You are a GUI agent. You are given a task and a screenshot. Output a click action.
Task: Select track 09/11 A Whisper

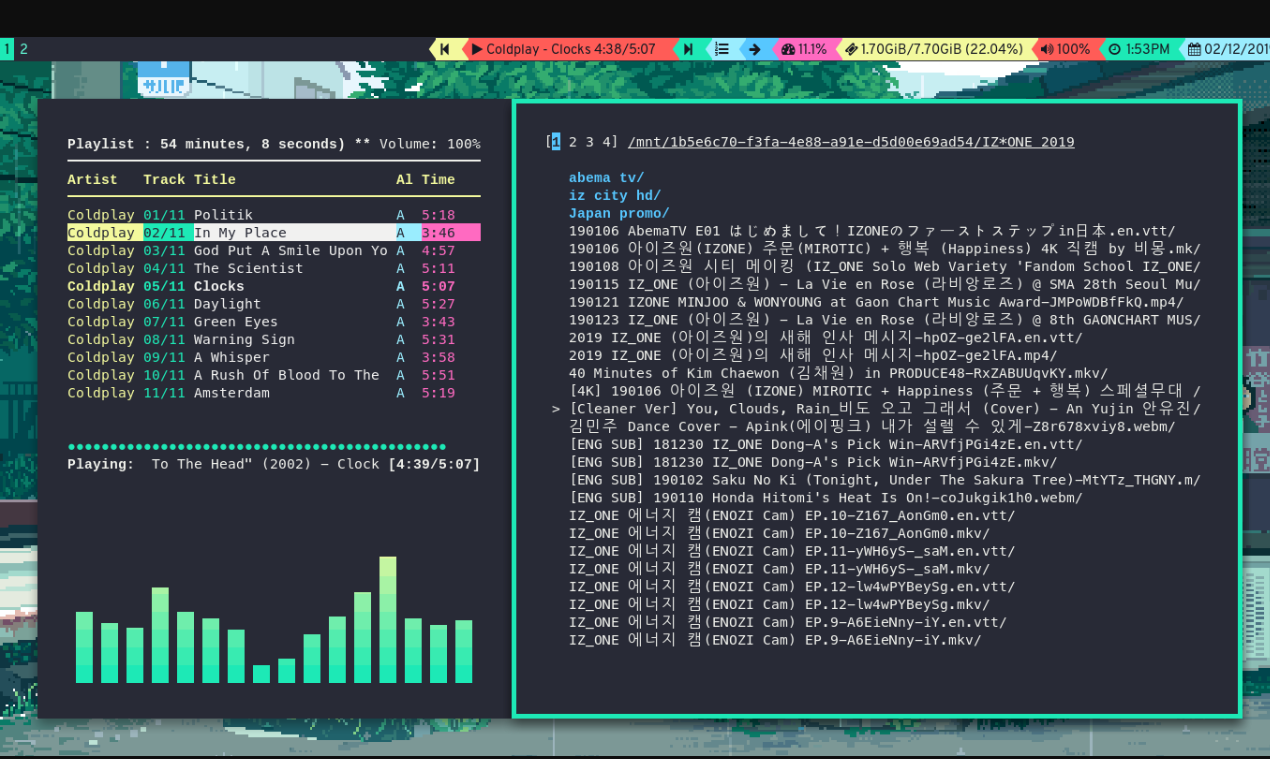point(274,357)
